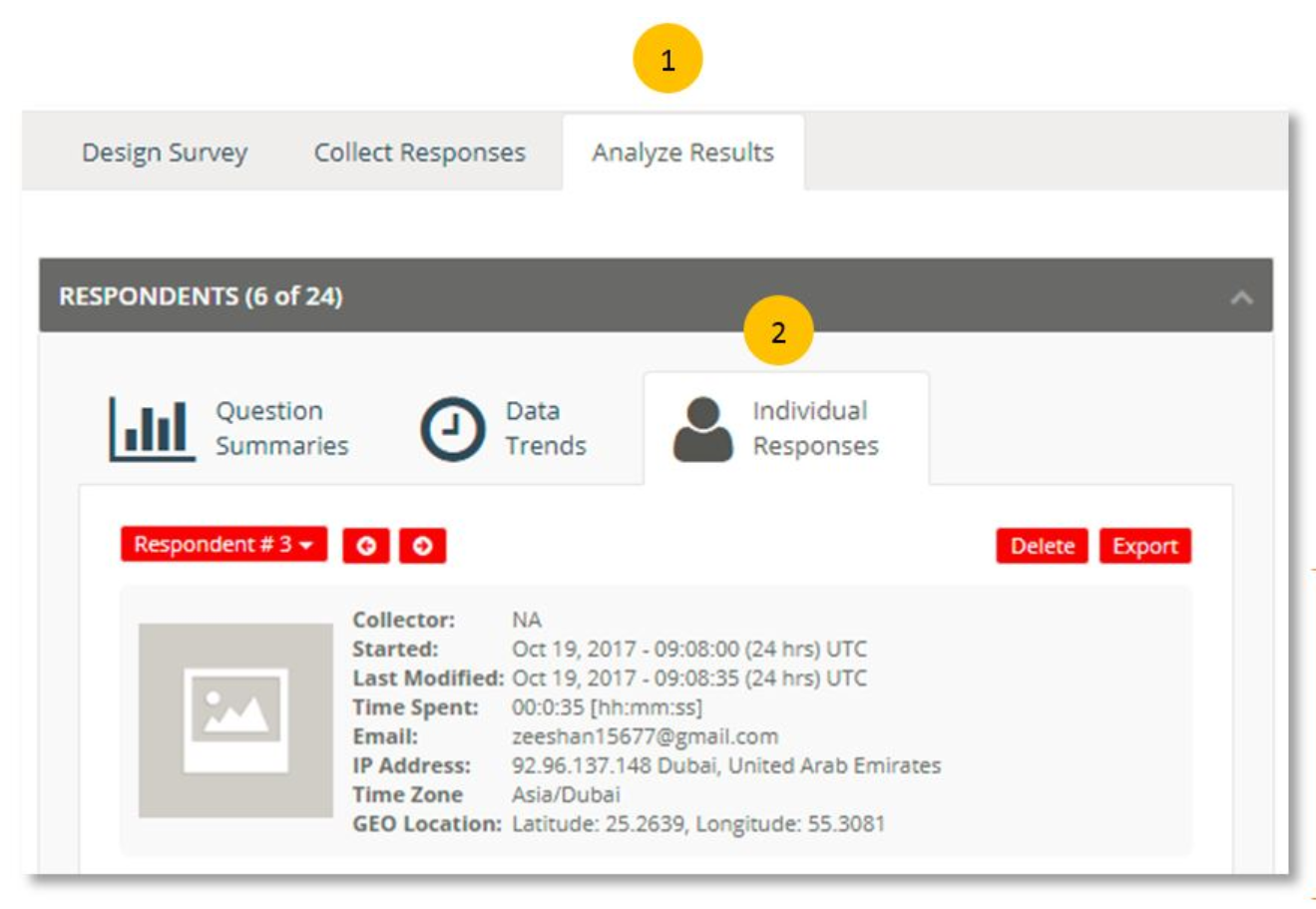Click the bar chart Question Summaries icon
This screenshot has height=909, width=1316.
[152, 429]
